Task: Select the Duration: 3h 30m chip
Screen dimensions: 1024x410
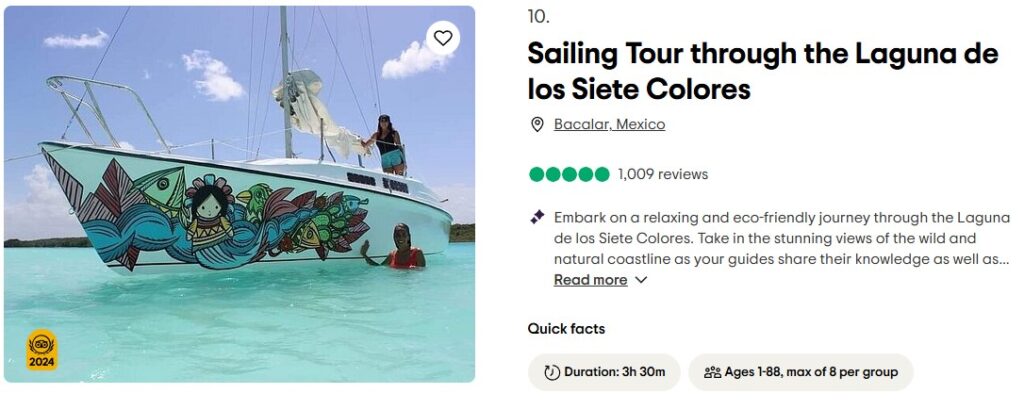Action: pos(604,372)
